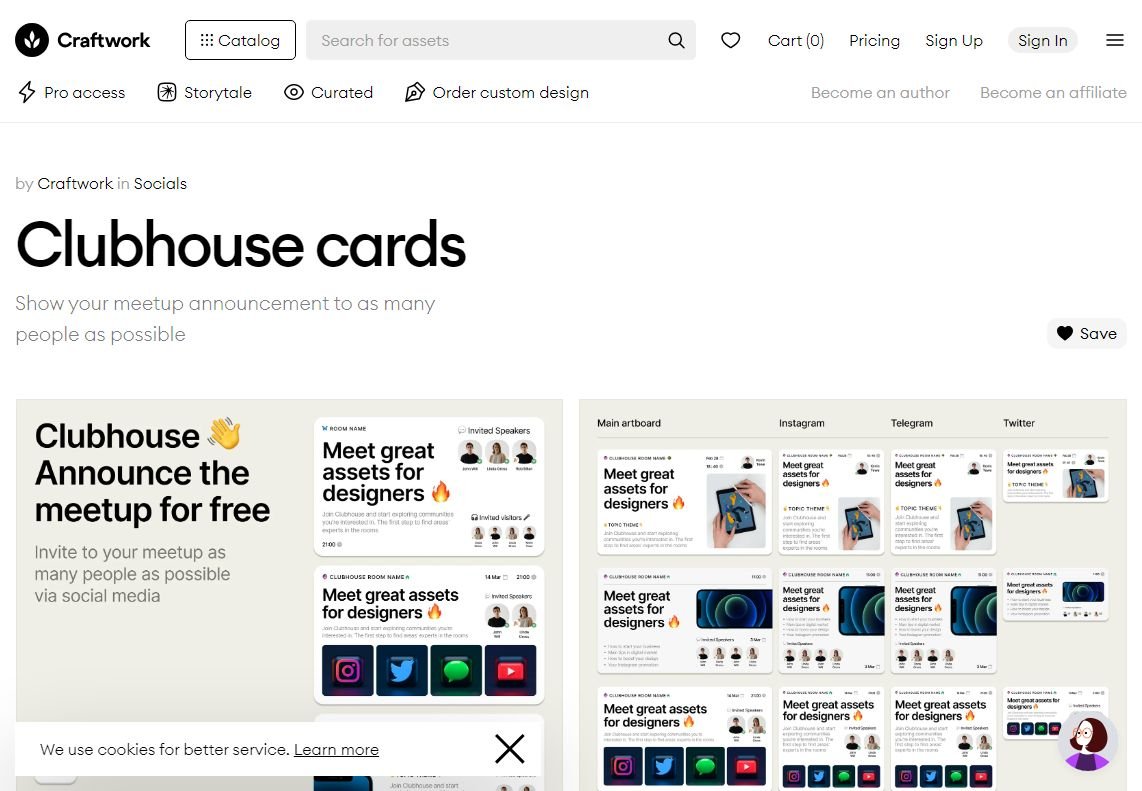
Task: Open the Pro access menu item
Action: point(71,93)
